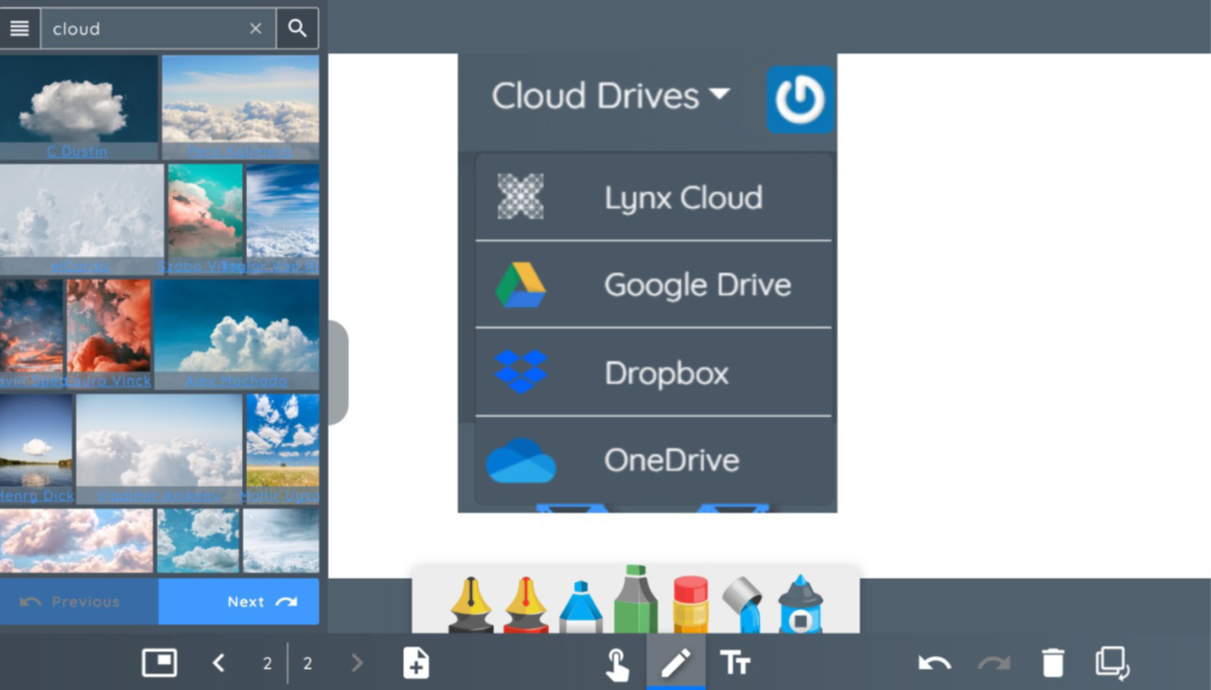
Task: Select the blue shape pen tool
Action: pos(800,604)
